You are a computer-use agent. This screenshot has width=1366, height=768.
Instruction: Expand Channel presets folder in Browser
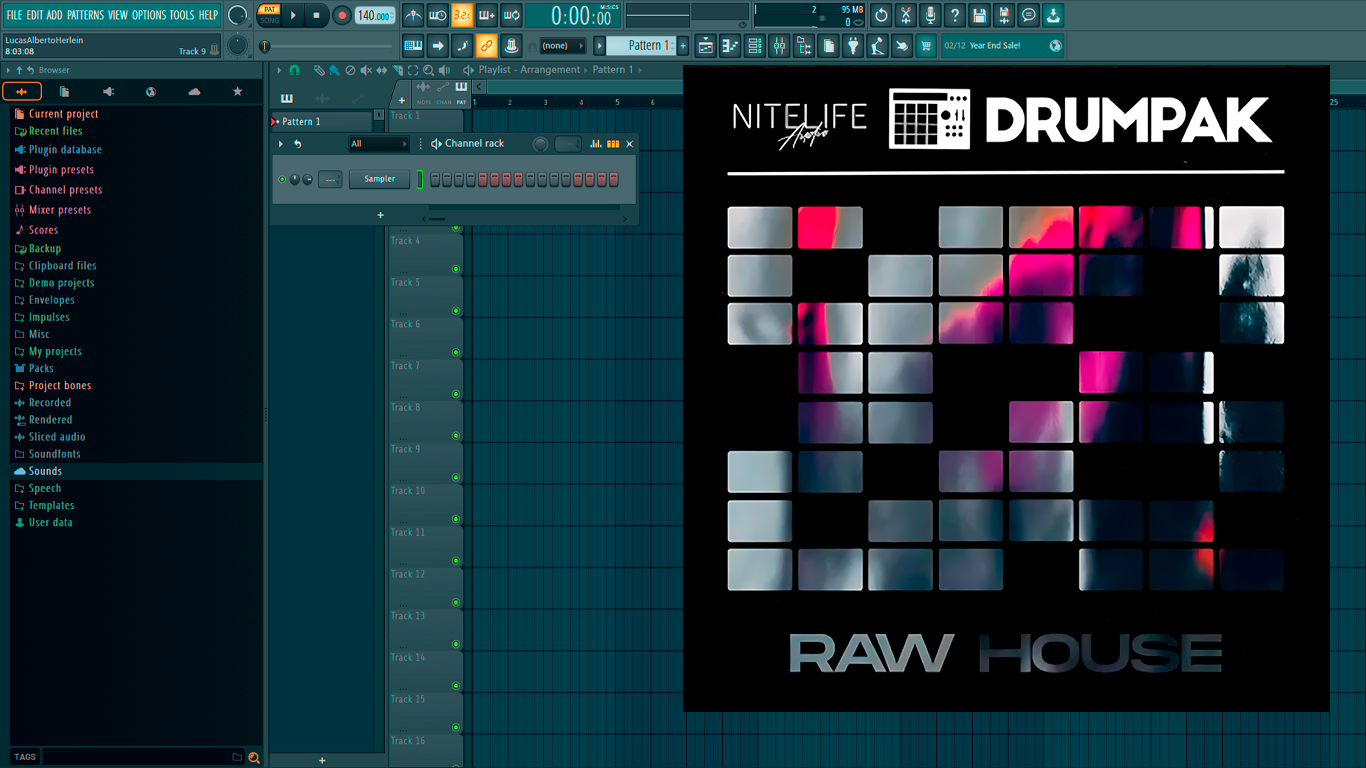pyautogui.click(x=65, y=190)
